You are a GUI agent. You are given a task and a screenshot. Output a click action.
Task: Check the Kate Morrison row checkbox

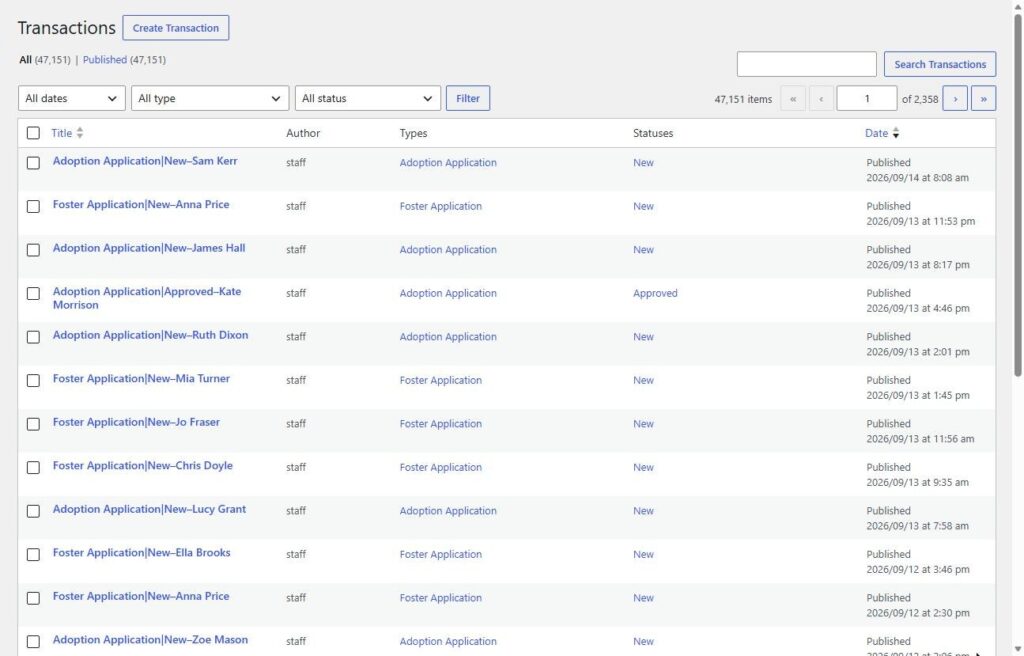pyautogui.click(x=33, y=294)
